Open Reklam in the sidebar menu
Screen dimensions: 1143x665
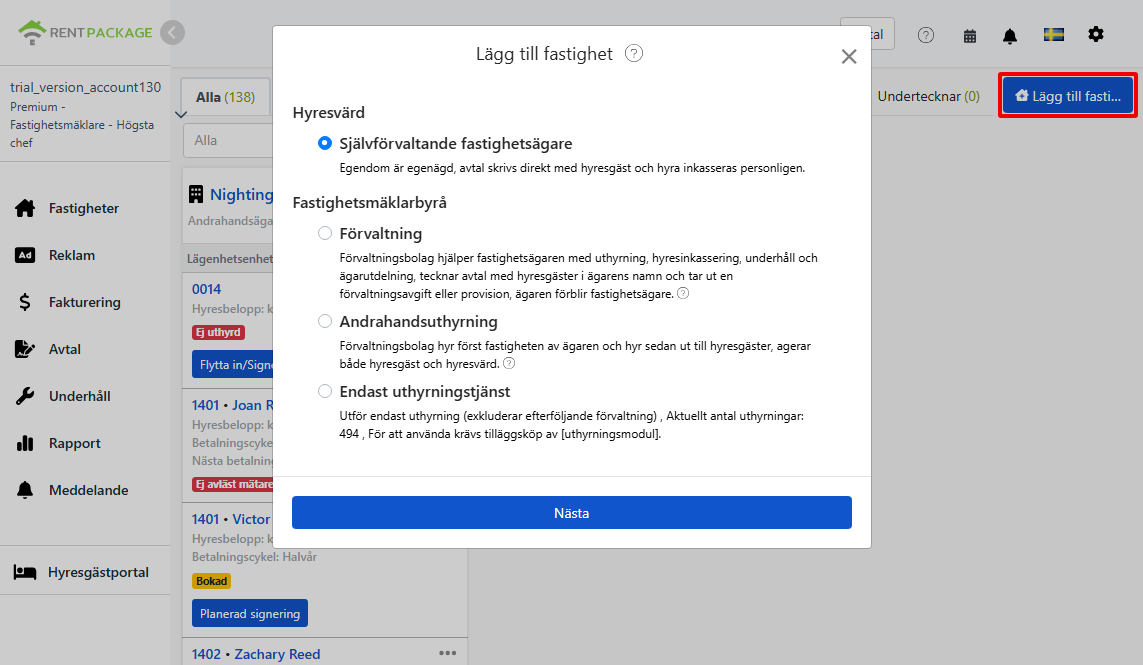[x=72, y=255]
